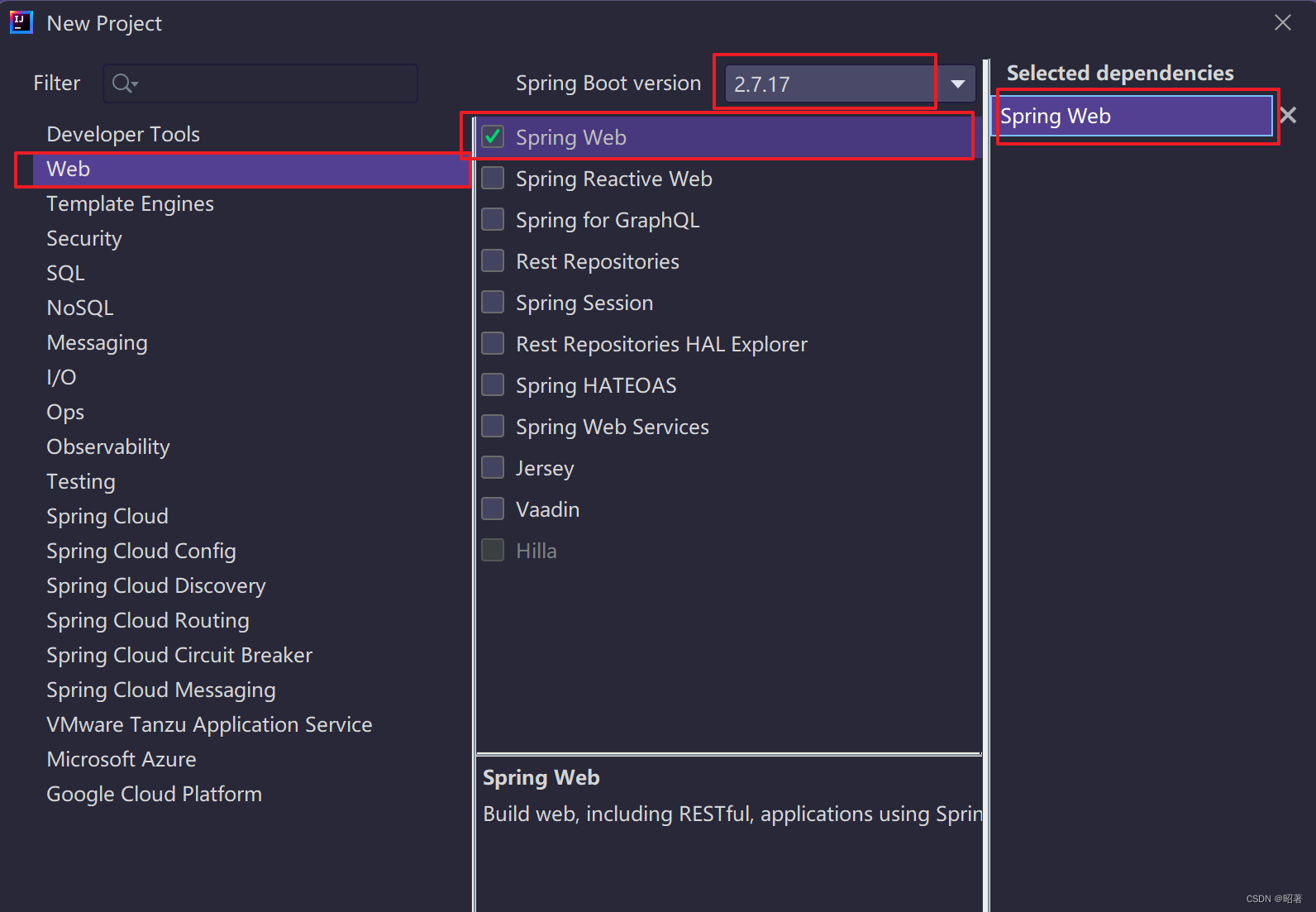Open Spring Boot version dropdown arrow
Image resolution: width=1316 pixels, height=912 pixels.
click(x=957, y=84)
